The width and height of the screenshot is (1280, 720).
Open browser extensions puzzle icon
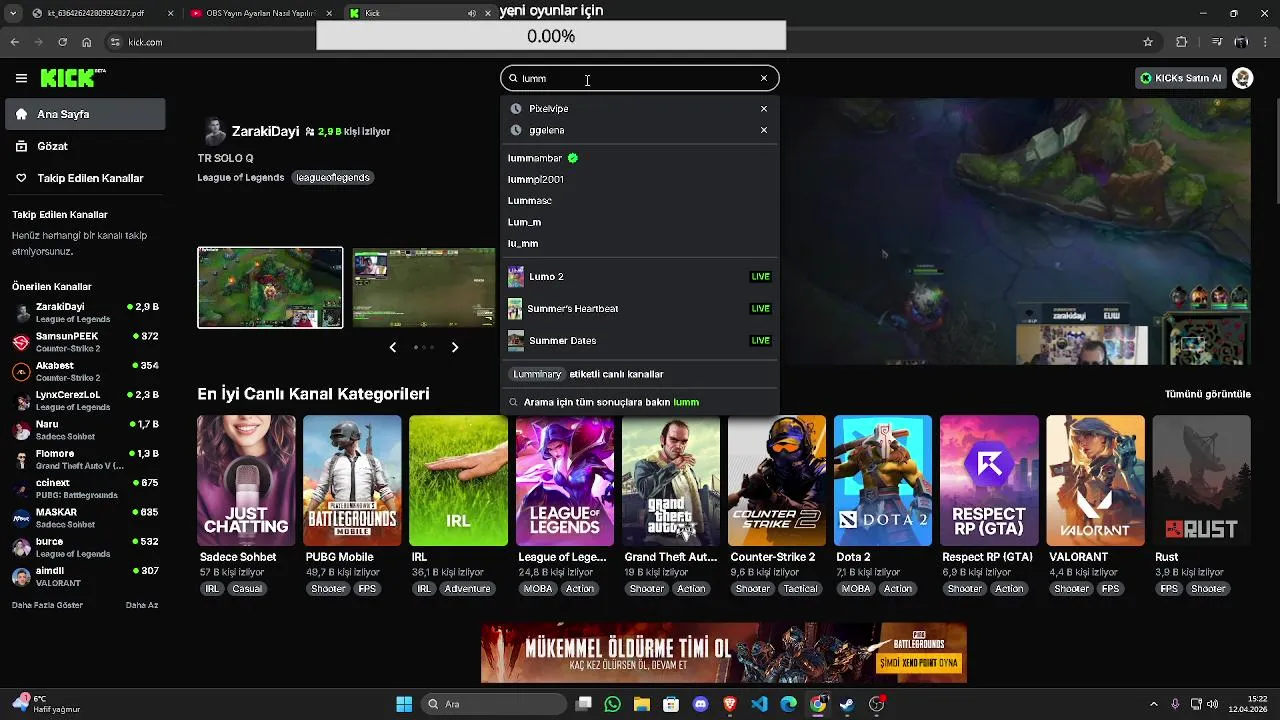1182,42
